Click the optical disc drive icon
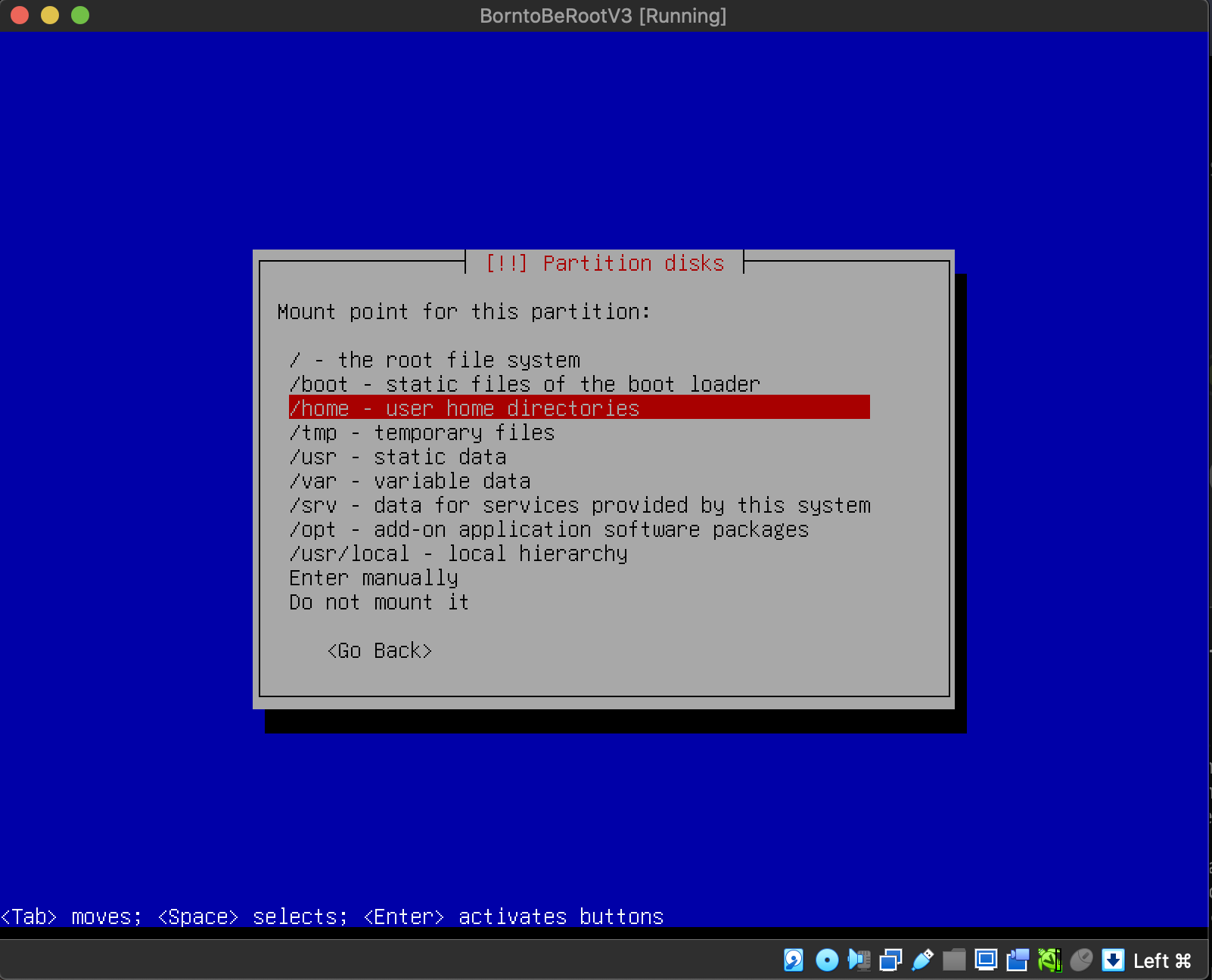Screen dimensions: 1212x980 coord(827,960)
